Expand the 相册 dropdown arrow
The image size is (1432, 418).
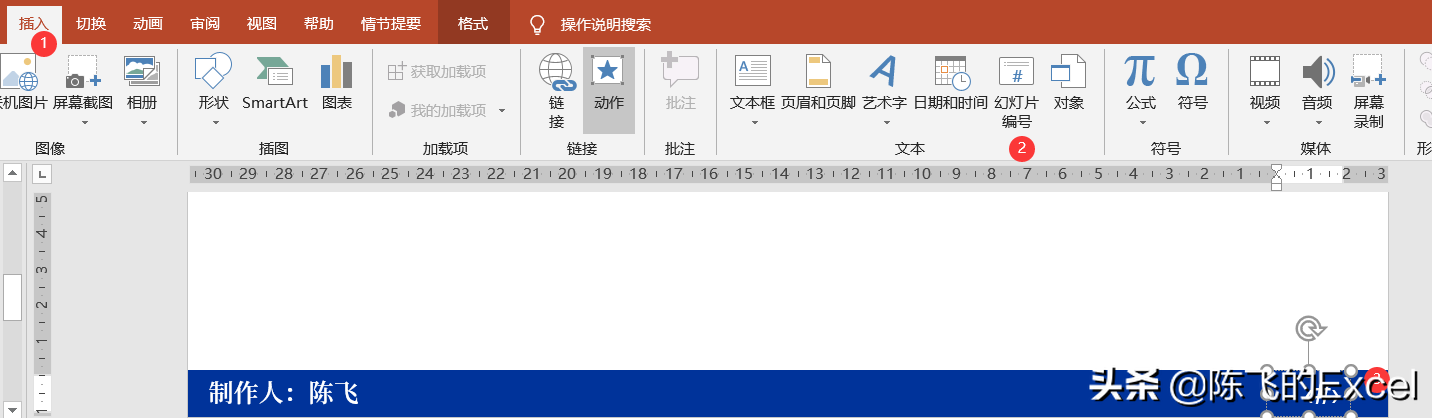[143, 123]
